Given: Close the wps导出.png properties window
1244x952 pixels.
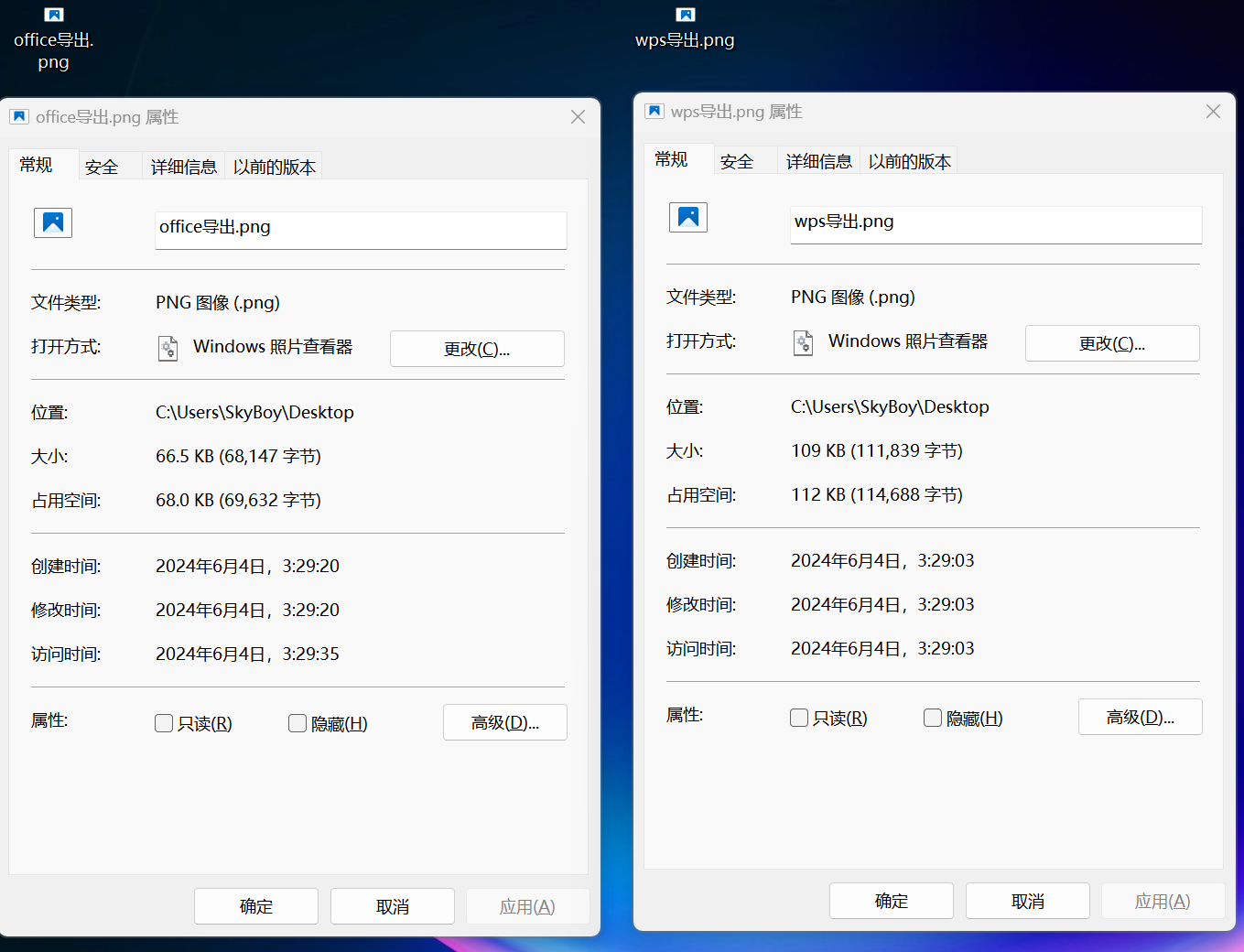Looking at the screenshot, I should (1213, 112).
